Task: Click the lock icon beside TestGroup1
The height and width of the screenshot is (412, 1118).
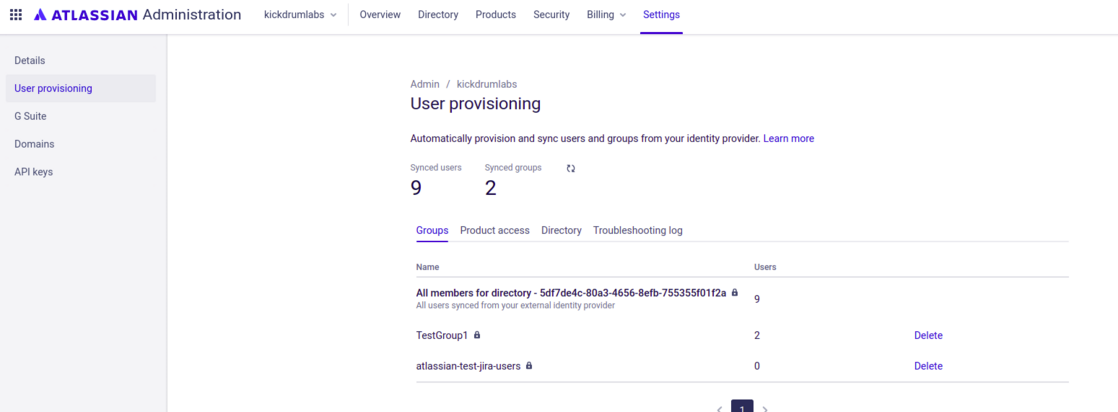Action: tap(477, 334)
